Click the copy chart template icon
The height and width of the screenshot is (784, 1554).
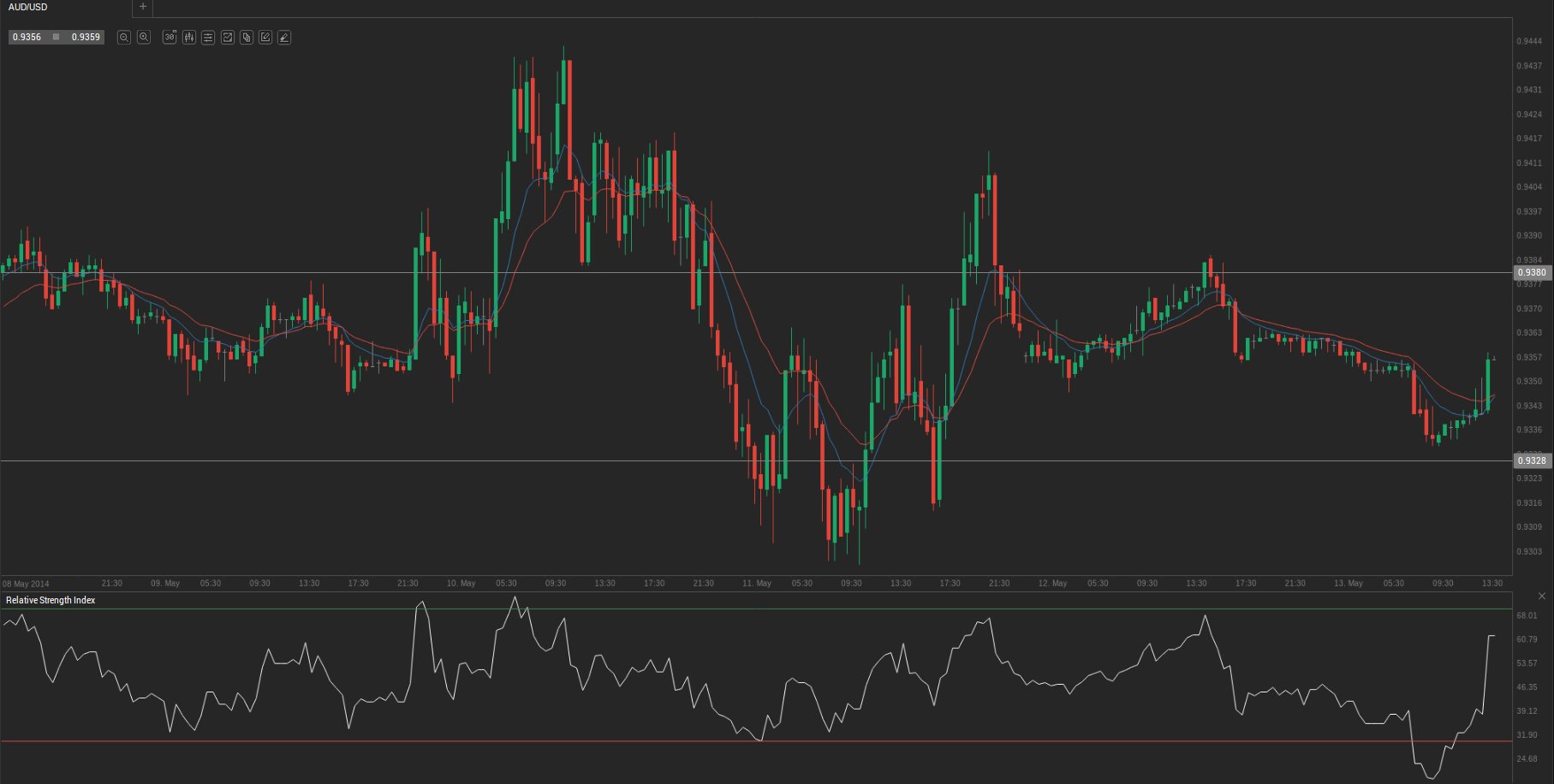(247, 38)
